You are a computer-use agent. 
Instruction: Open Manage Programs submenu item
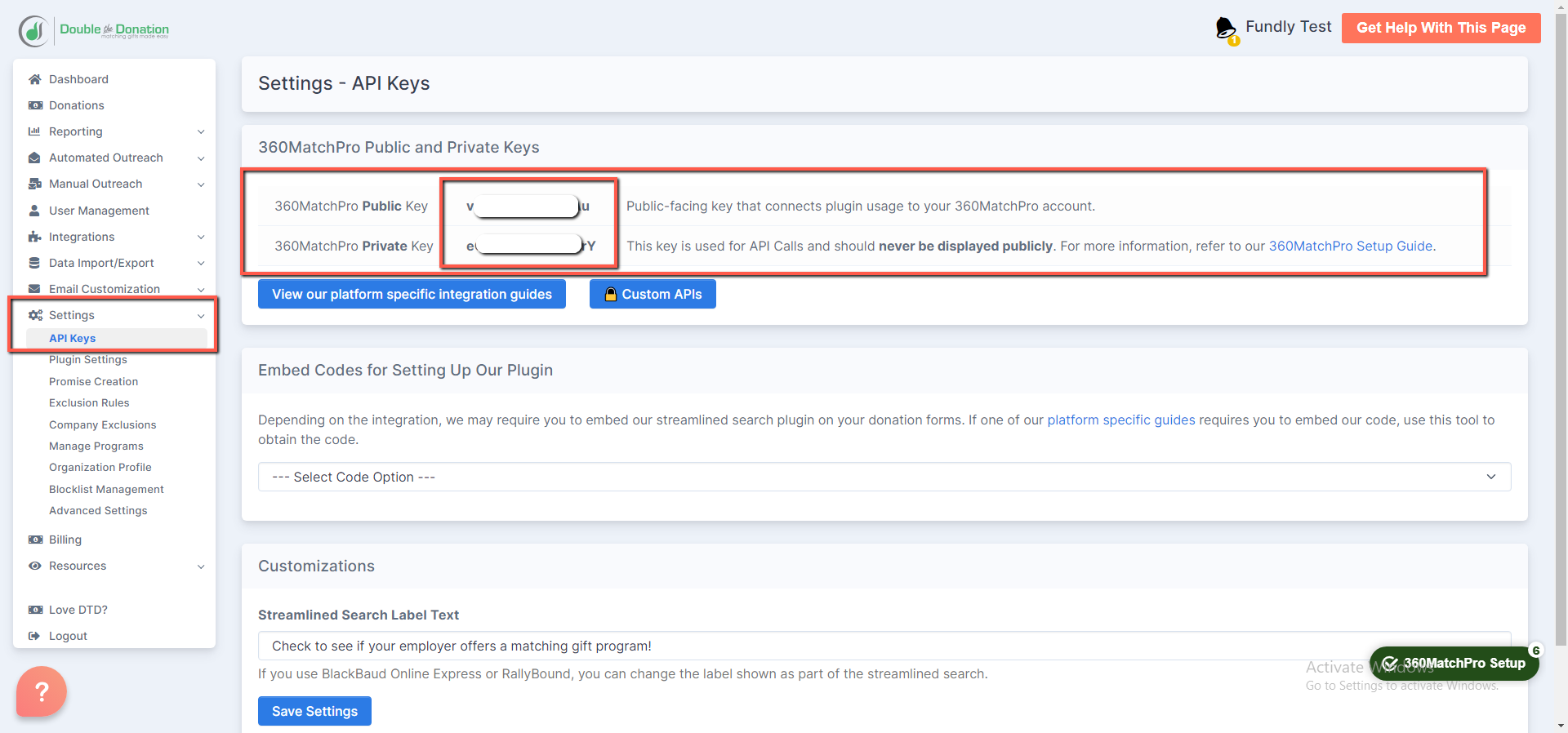coord(96,446)
